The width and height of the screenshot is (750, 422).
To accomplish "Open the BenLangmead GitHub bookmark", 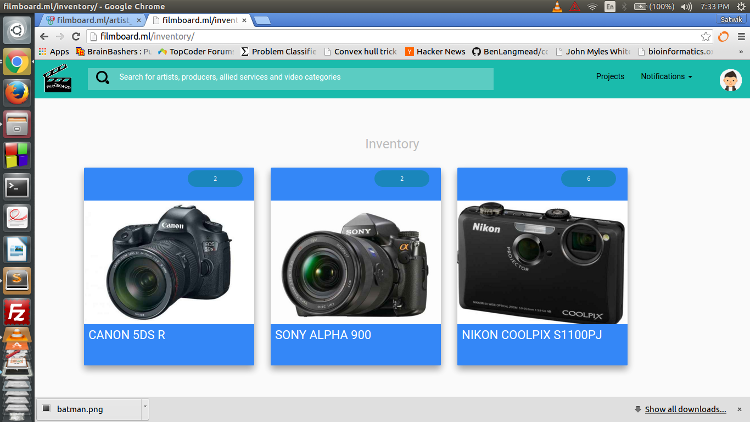I will [x=510, y=51].
